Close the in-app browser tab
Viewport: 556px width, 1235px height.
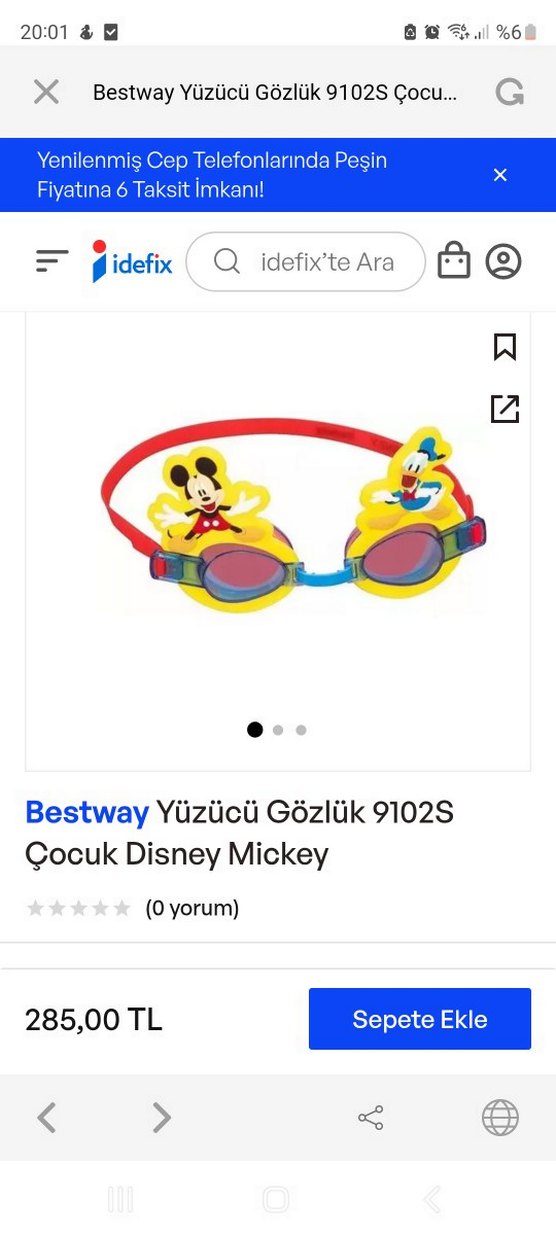click(46, 92)
